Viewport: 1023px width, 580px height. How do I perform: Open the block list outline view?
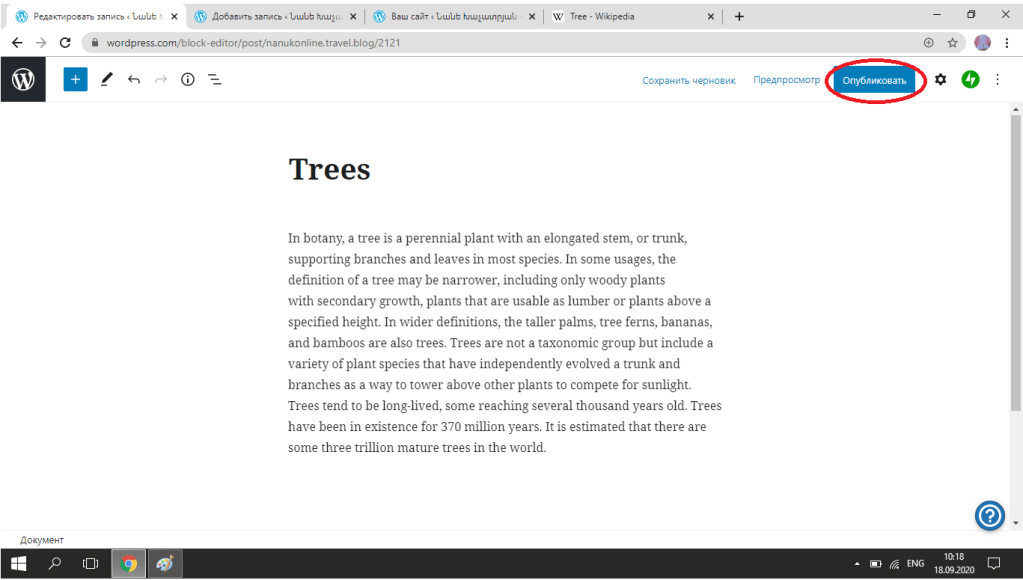(214, 80)
